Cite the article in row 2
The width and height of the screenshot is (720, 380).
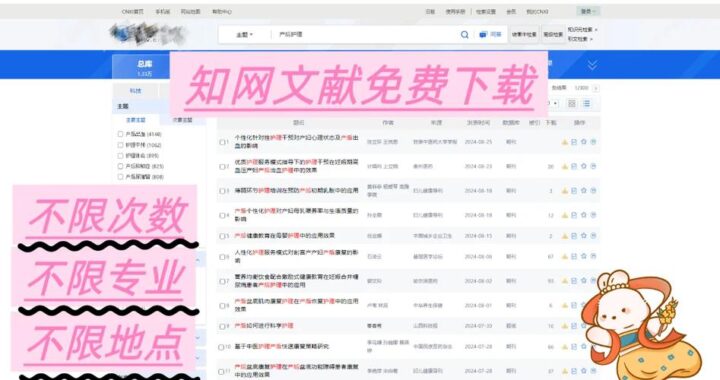pyautogui.click(x=593, y=166)
